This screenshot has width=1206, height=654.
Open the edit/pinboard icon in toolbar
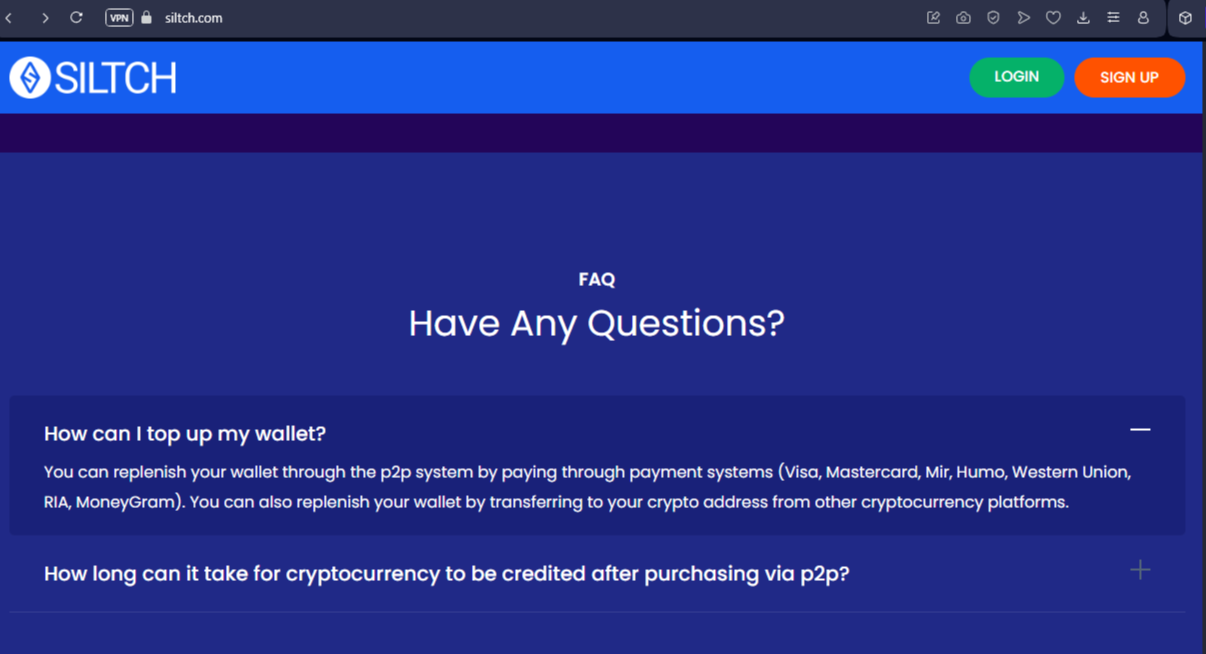(x=933, y=18)
